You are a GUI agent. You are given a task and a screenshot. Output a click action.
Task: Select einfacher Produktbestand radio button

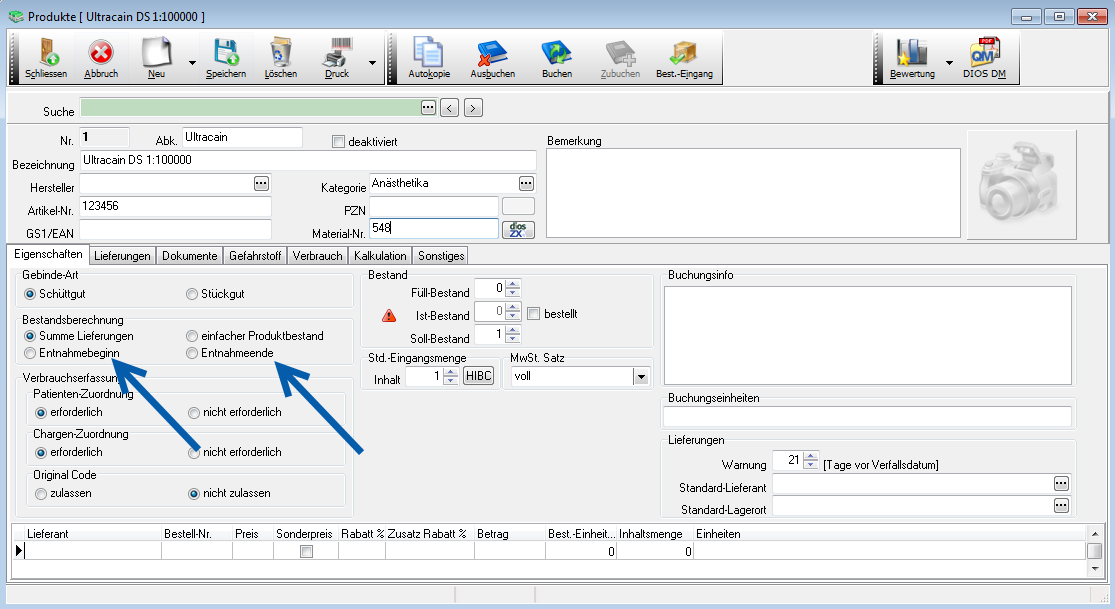[192, 336]
